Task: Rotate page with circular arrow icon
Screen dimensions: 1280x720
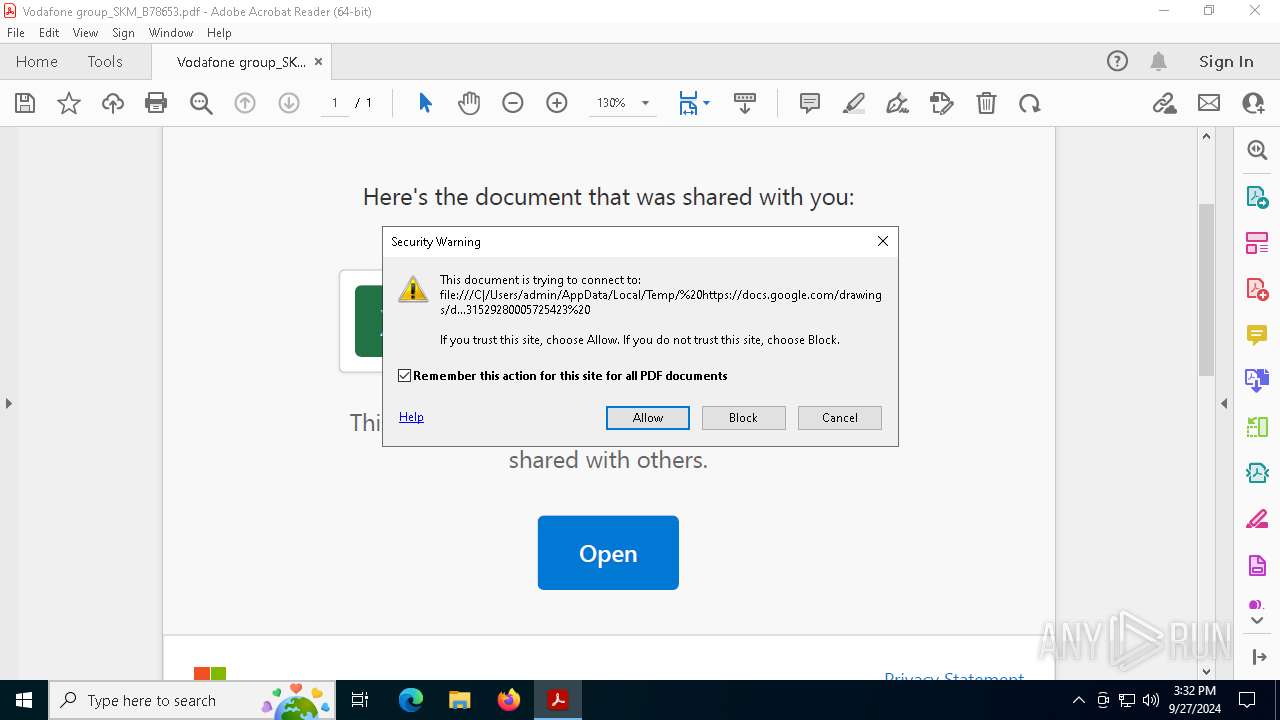Action: coord(1030,103)
